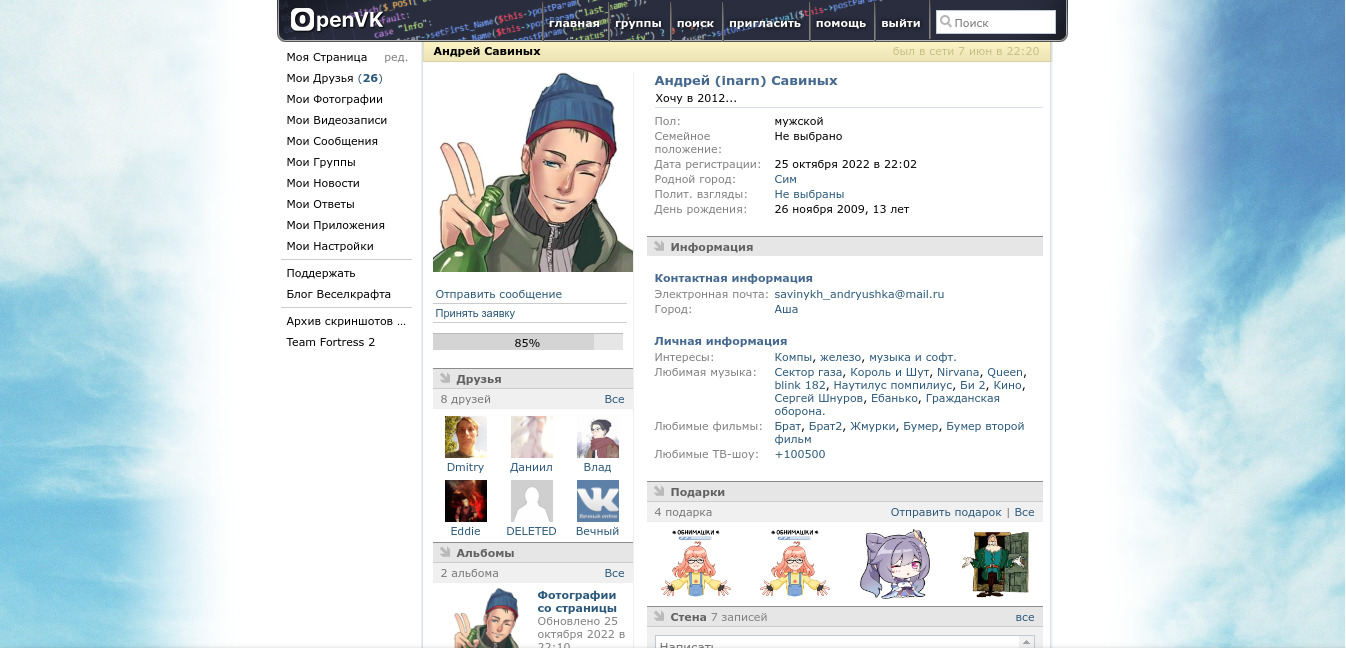Open Архив скриншотов sidebar link
The image size is (1346, 648).
point(346,321)
